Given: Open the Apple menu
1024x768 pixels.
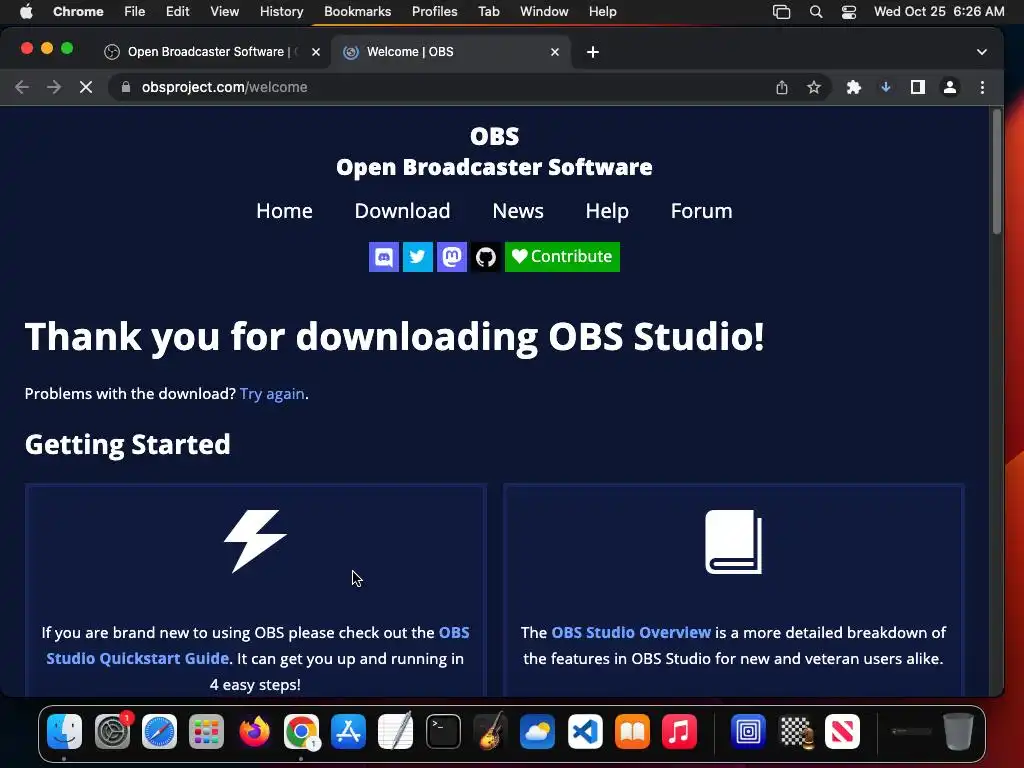Looking at the screenshot, I should (26, 12).
